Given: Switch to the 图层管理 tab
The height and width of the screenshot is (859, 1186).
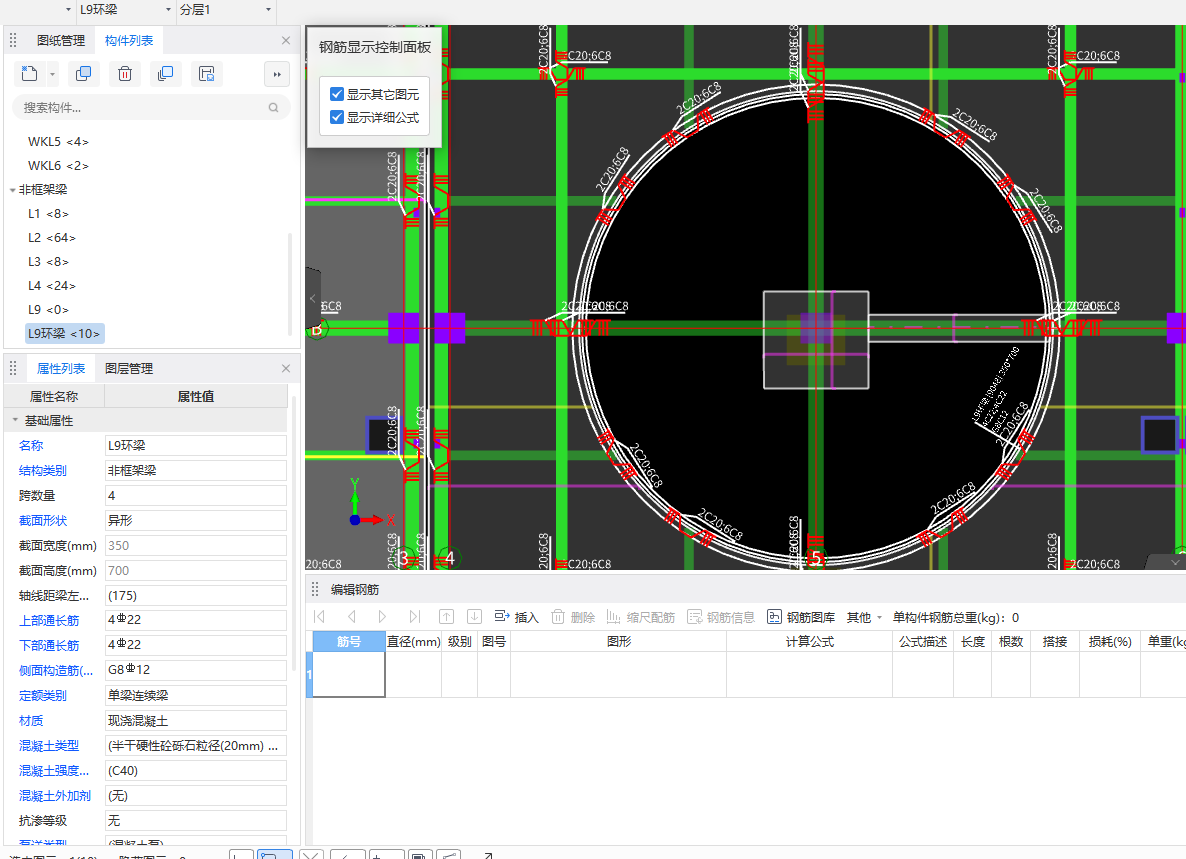Looking at the screenshot, I should pyautogui.click(x=129, y=369).
